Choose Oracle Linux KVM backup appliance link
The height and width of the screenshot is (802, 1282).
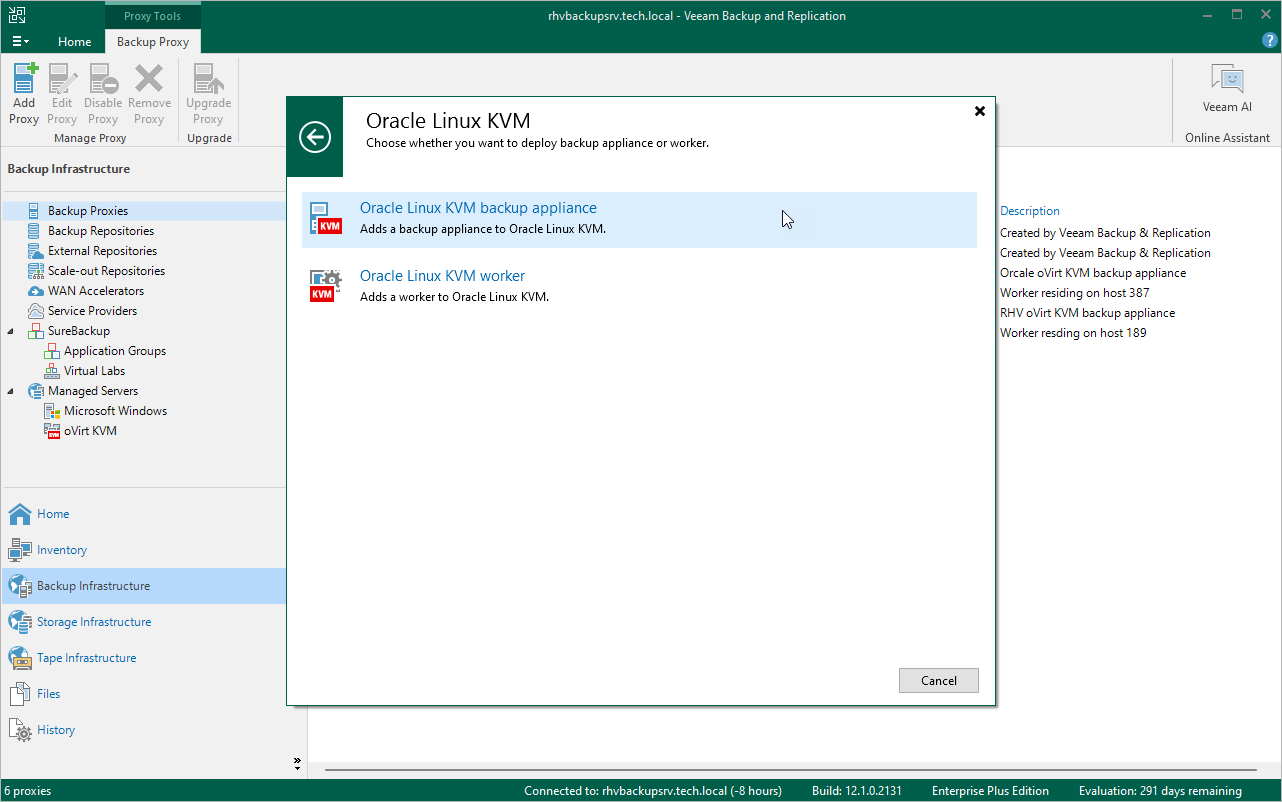[x=478, y=208]
